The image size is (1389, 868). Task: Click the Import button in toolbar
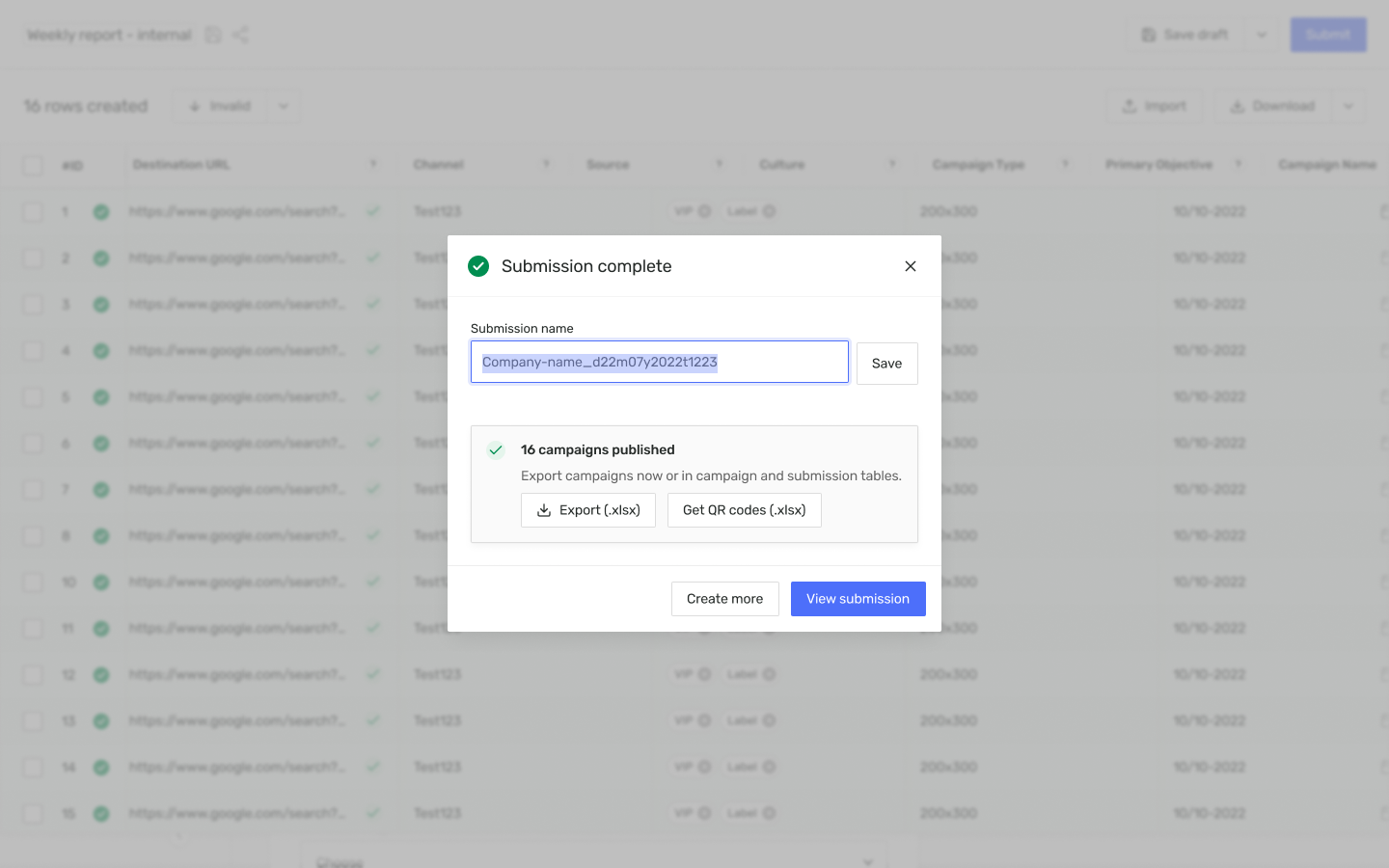click(1155, 106)
